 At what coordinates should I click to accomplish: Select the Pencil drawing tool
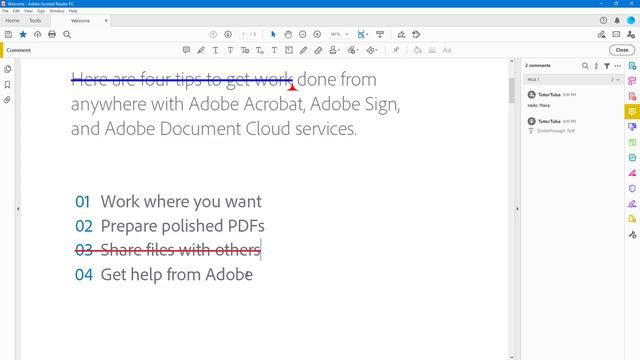click(303, 50)
